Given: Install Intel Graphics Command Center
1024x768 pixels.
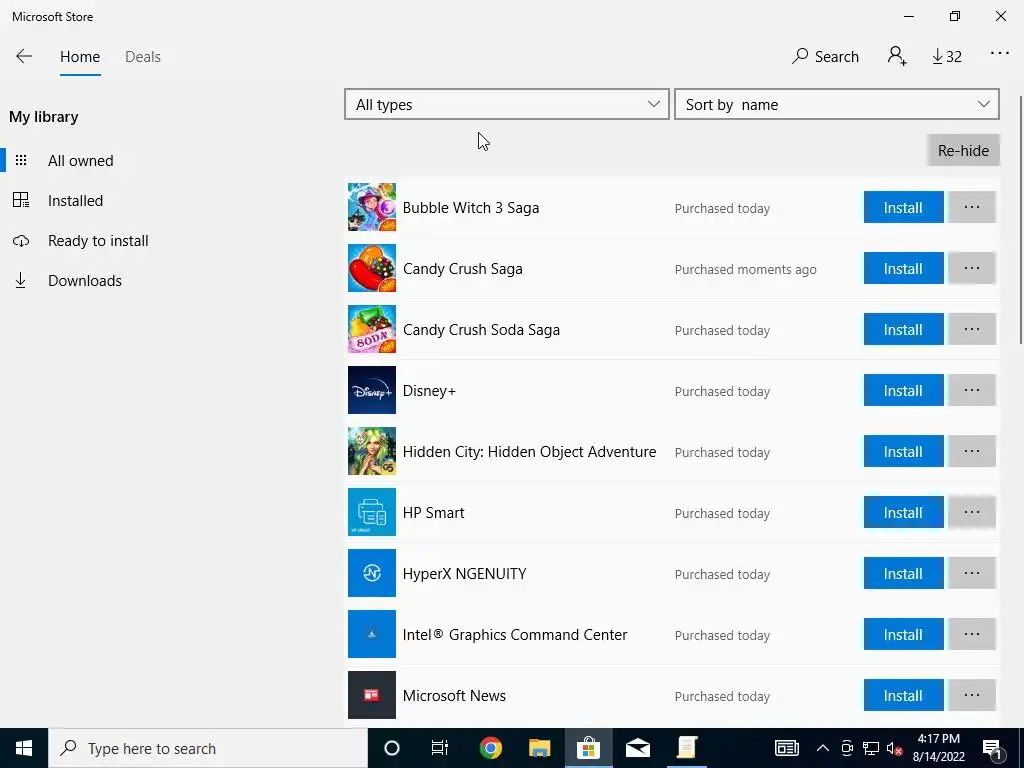Looking at the screenshot, I should [903, 634].
